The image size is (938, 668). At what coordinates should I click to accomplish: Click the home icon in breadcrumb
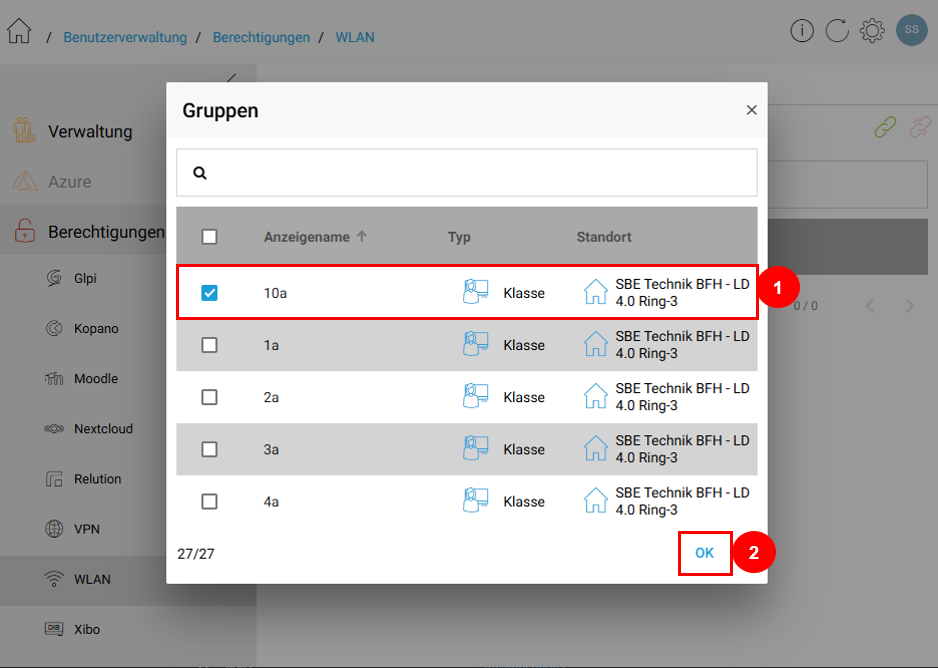(19, 32)
